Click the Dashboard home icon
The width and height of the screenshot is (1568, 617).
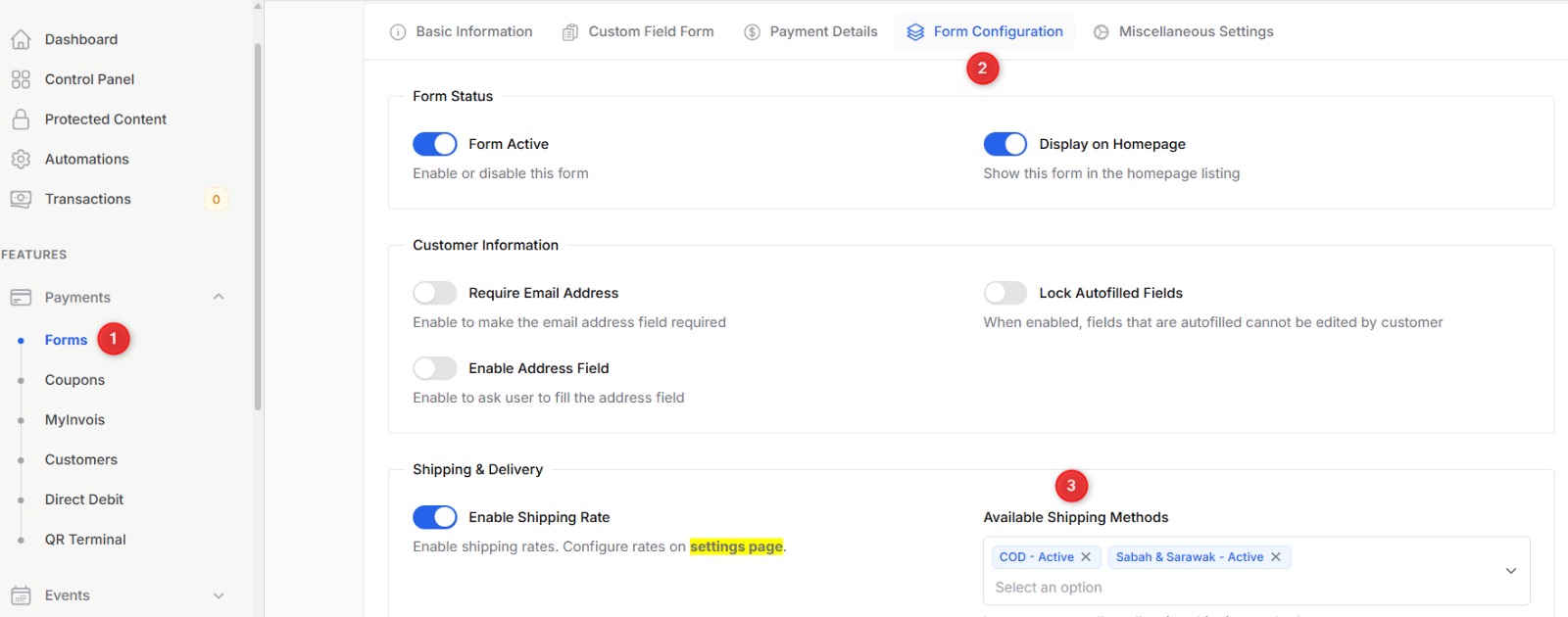tap(21, 39)
